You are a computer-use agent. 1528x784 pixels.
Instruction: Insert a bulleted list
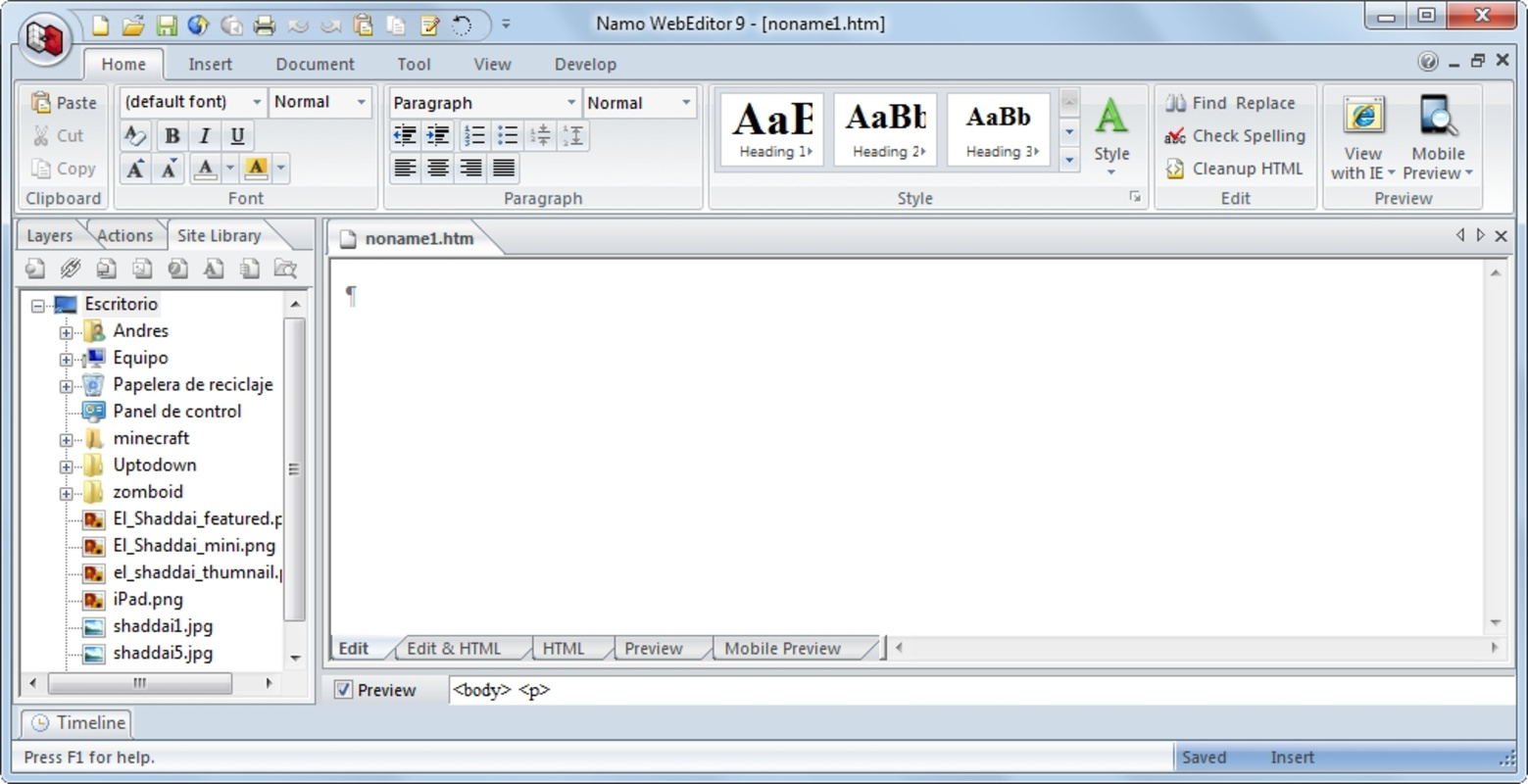(507, 135)
